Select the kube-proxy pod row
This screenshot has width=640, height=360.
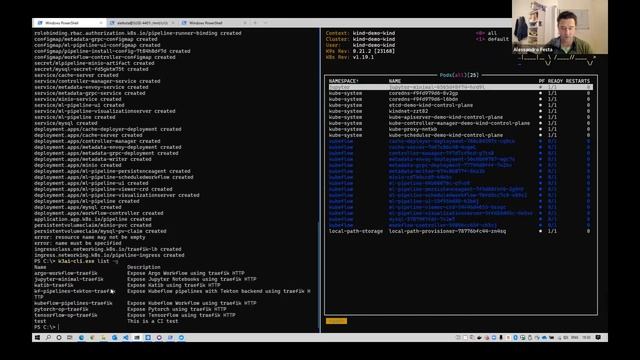point(460,129)
